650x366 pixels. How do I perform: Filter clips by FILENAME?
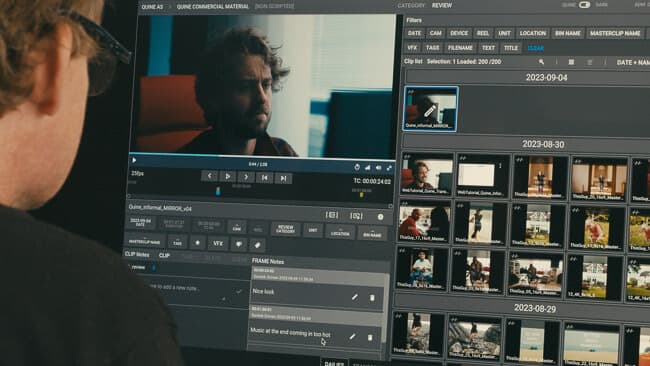point(460,48)
